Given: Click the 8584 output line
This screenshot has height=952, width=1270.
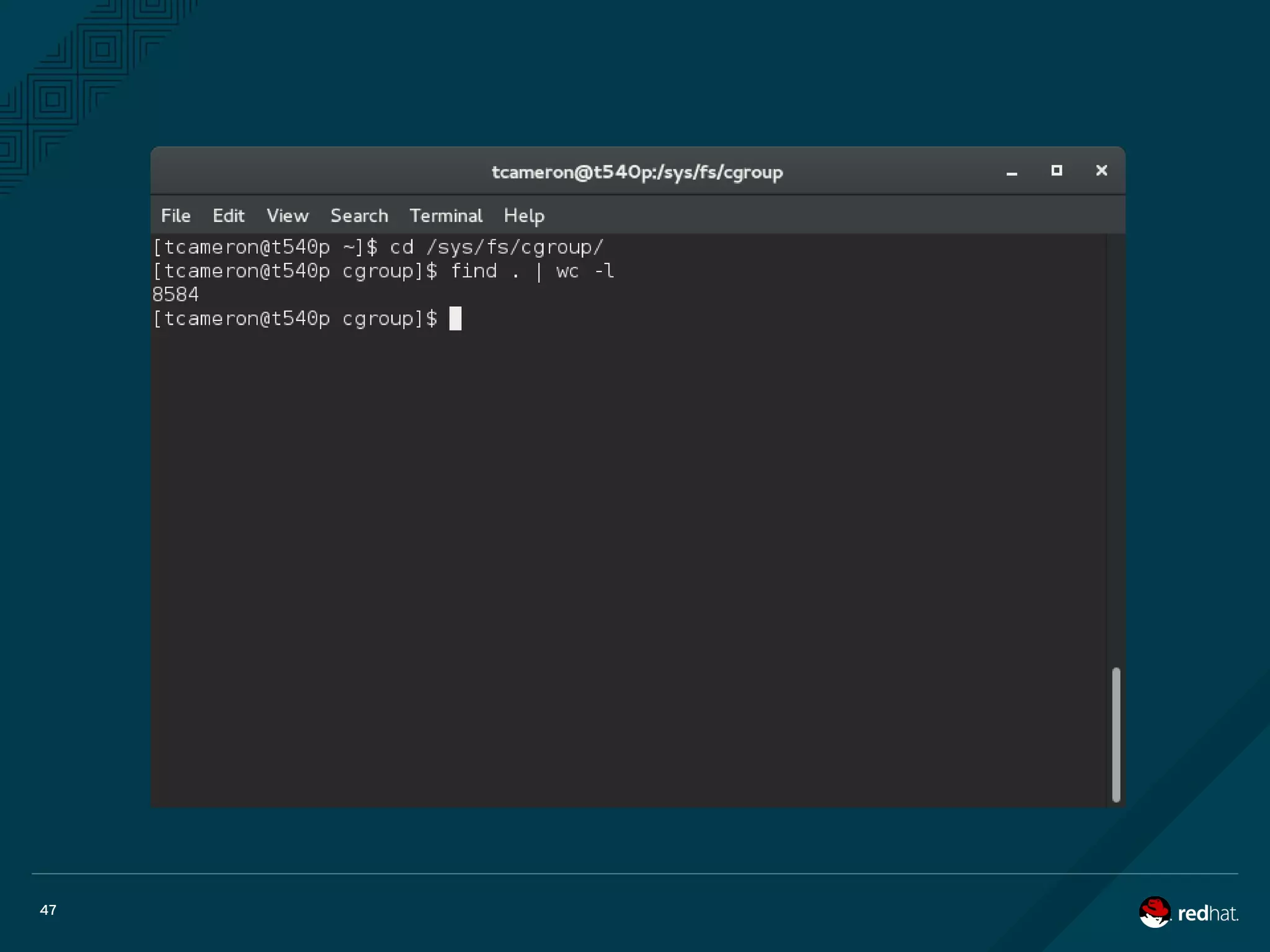Looking at the screenshot, I should click(x=175, y=294).
